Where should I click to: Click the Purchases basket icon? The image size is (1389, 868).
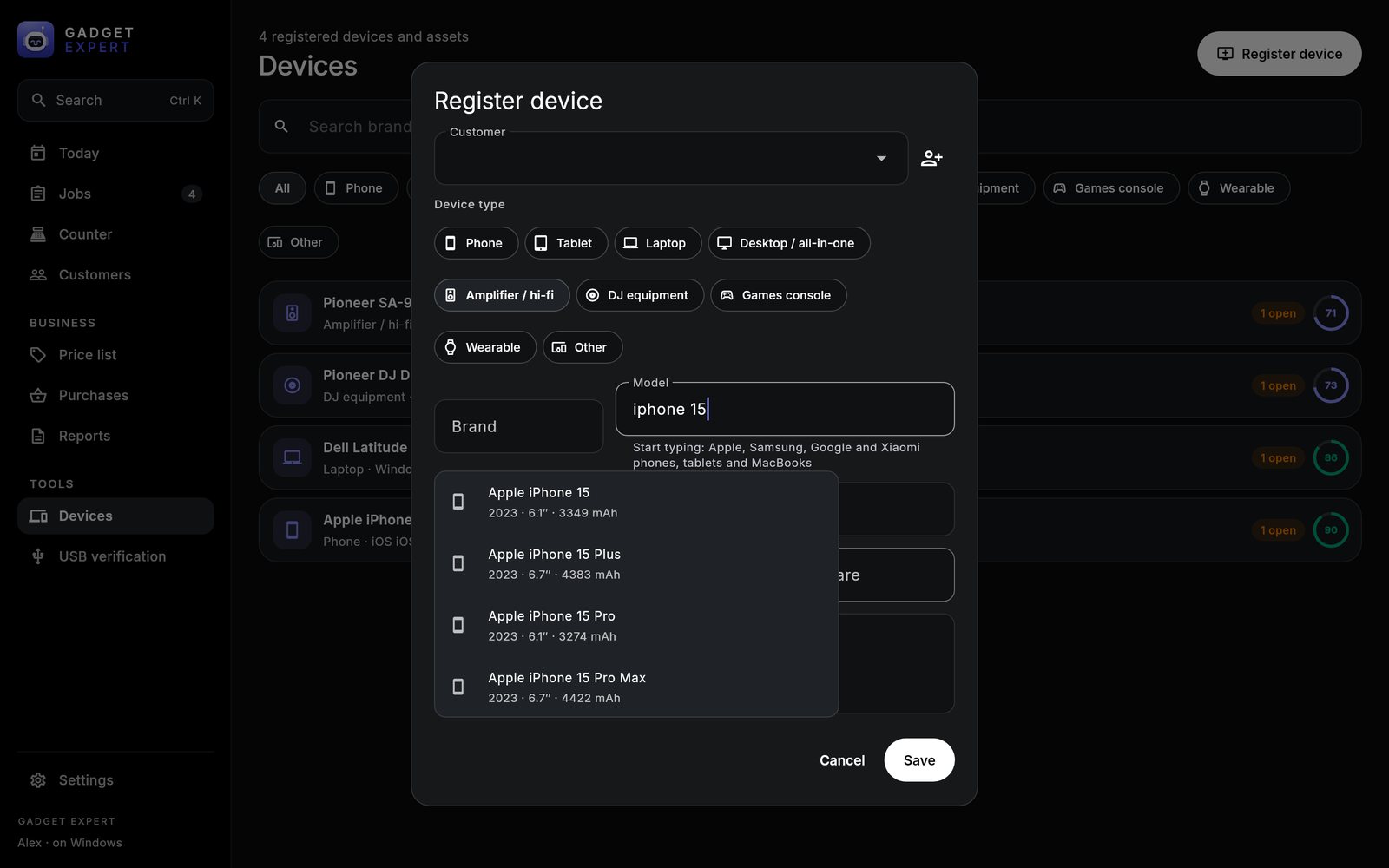(x=38, y=396)
